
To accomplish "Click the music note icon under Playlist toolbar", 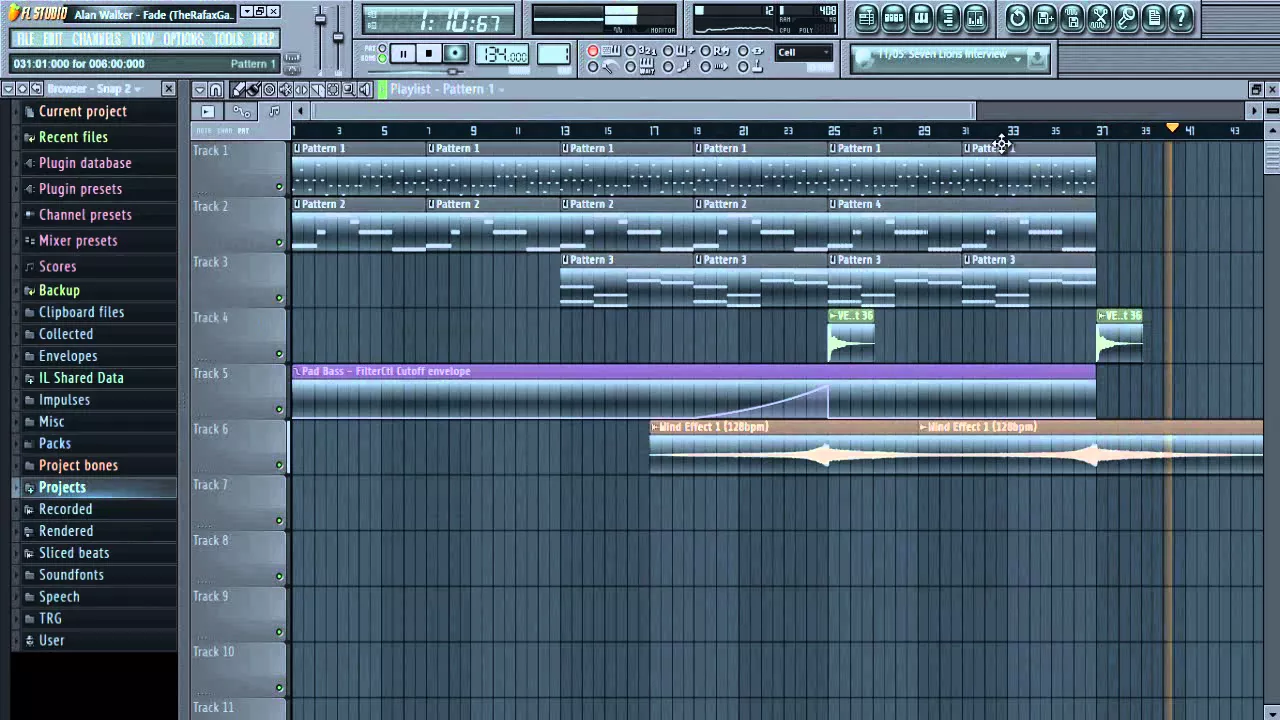I will pos(274,111).
